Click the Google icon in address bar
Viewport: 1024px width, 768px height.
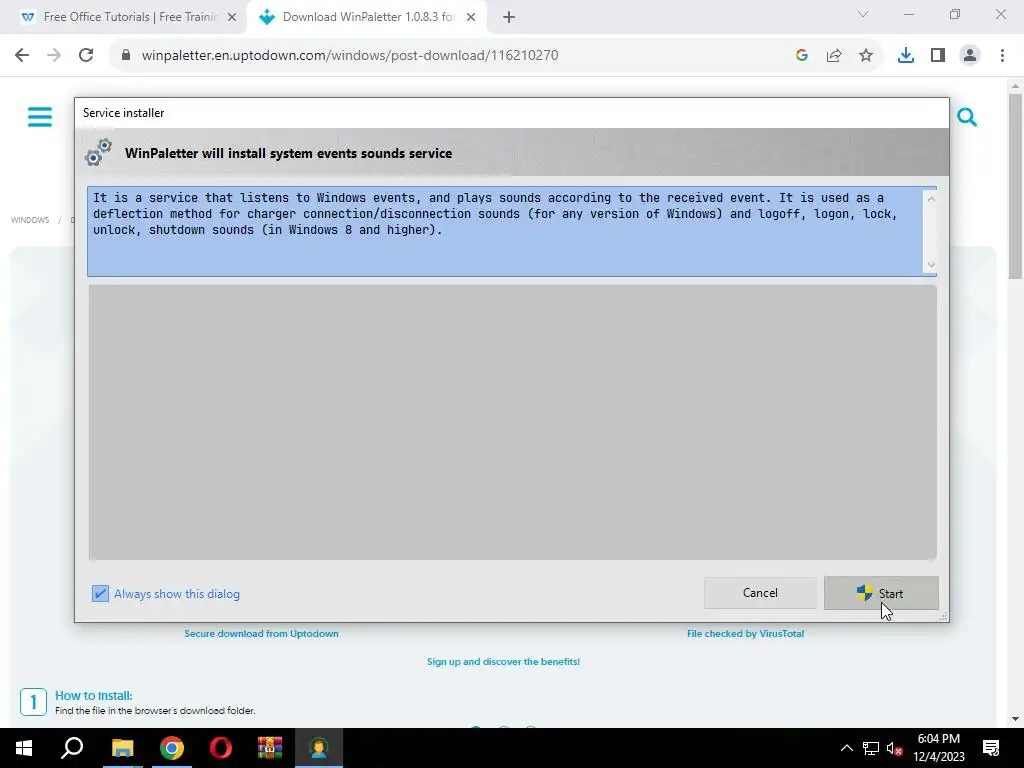pyautogui.click(x=802, y=56)
